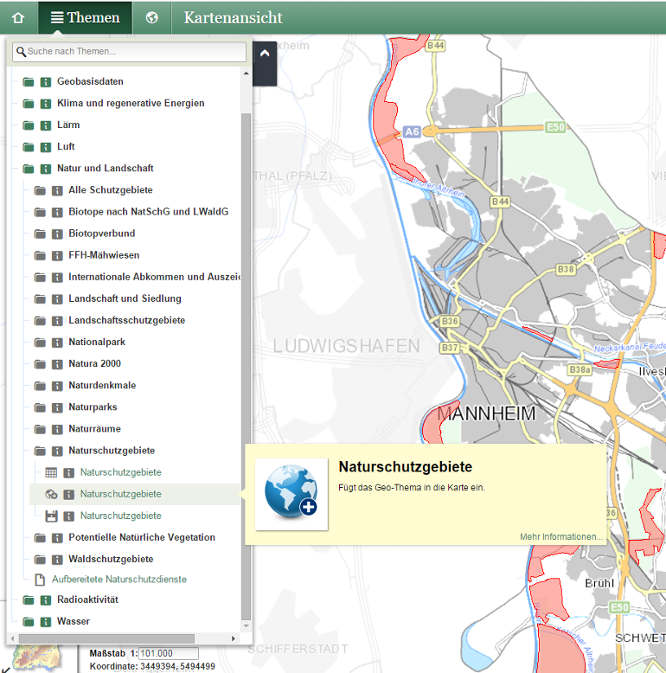666x673 pixels.
Task: Open the globe map tab
Action: click(151, 18)
